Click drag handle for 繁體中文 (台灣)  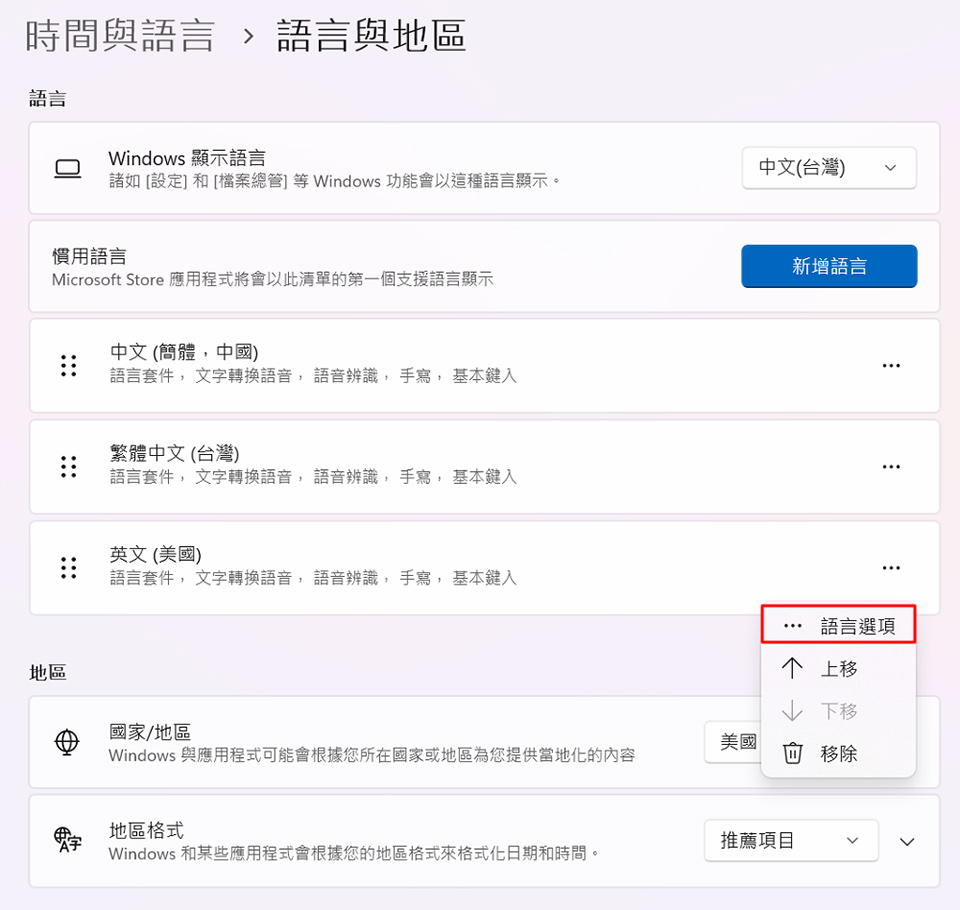(68, 467)
